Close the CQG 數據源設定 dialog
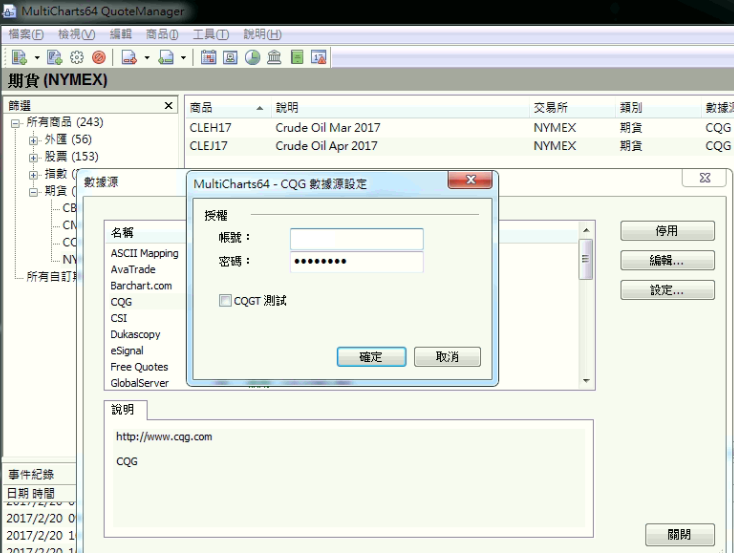734x553 pixels. point(470,180)
